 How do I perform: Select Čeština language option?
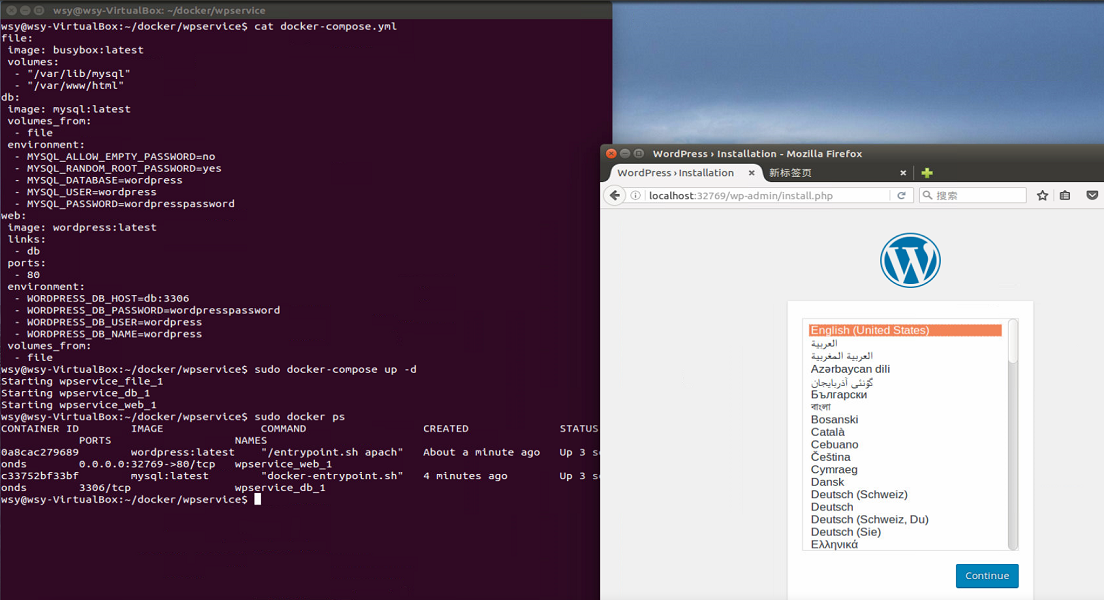click(830, 457)
